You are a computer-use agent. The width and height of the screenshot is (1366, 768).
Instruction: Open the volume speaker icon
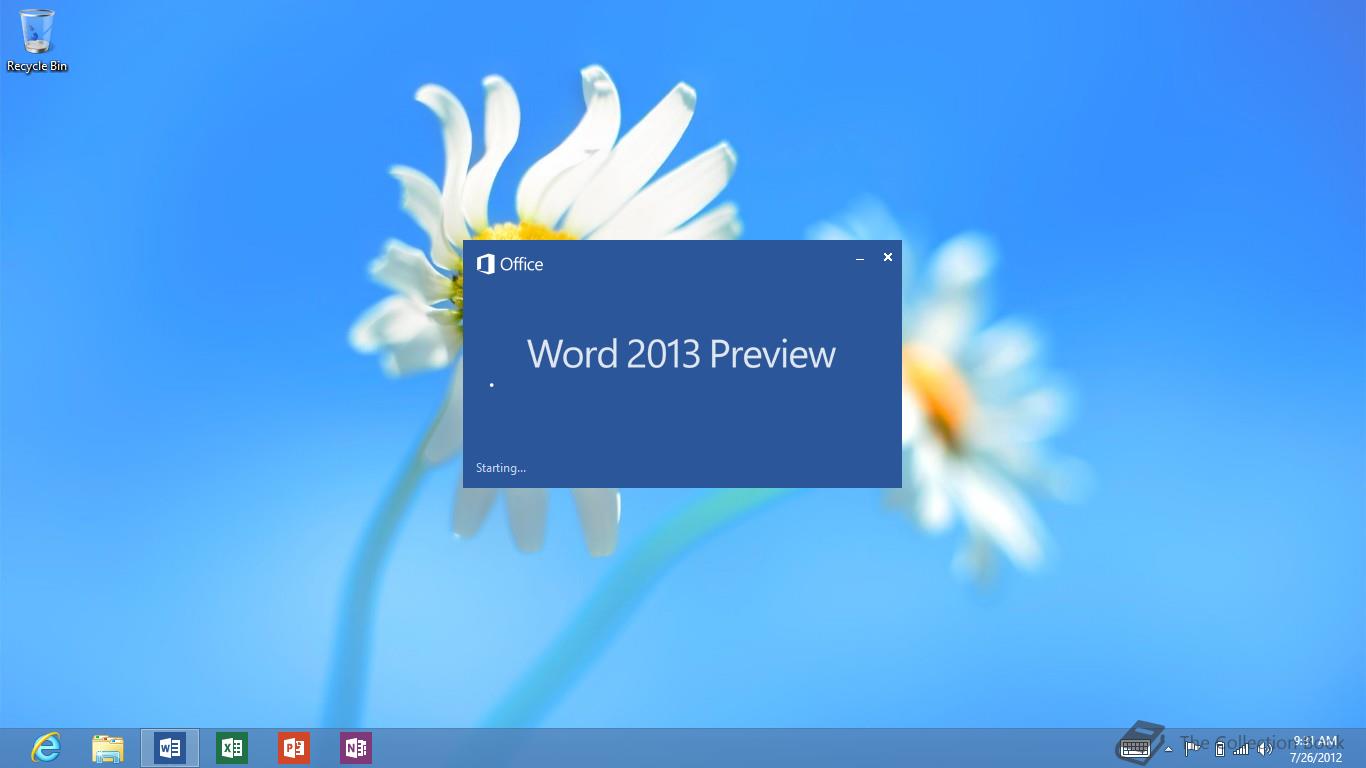[1265, 748]
